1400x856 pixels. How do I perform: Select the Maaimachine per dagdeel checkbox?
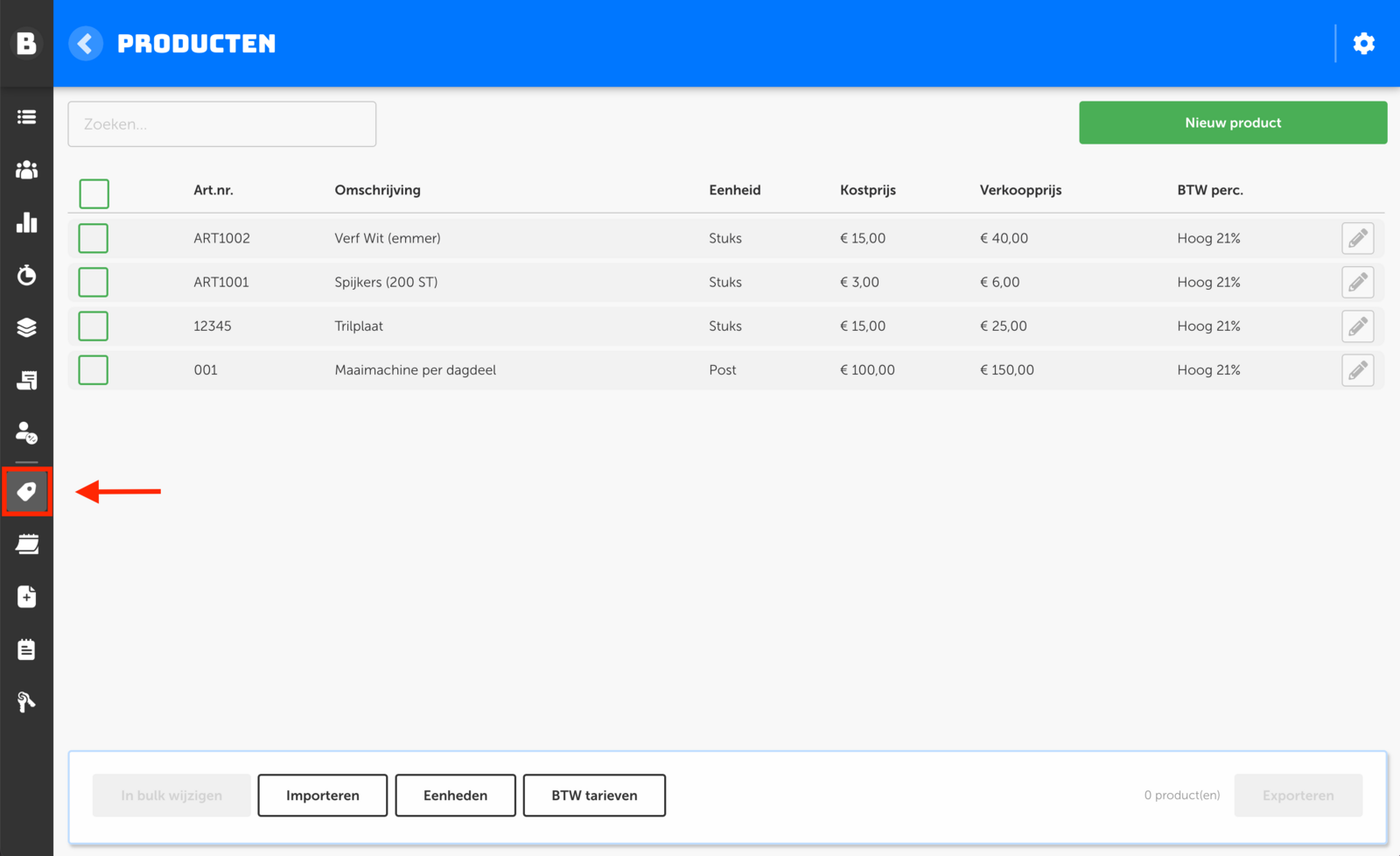[x=94, y=370]
